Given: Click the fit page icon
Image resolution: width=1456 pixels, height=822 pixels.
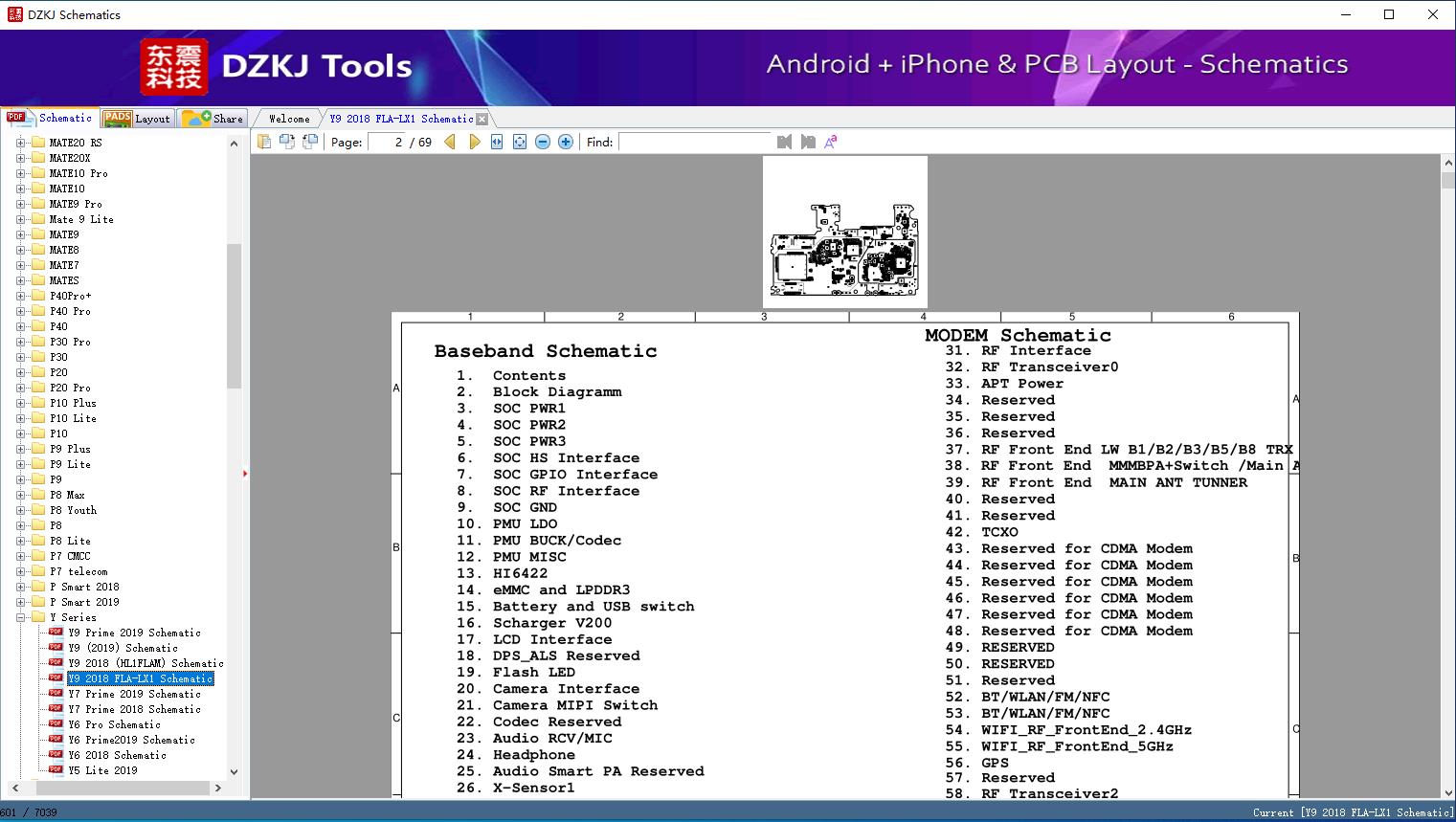Looking at the screenshot, I should point(520,142).
